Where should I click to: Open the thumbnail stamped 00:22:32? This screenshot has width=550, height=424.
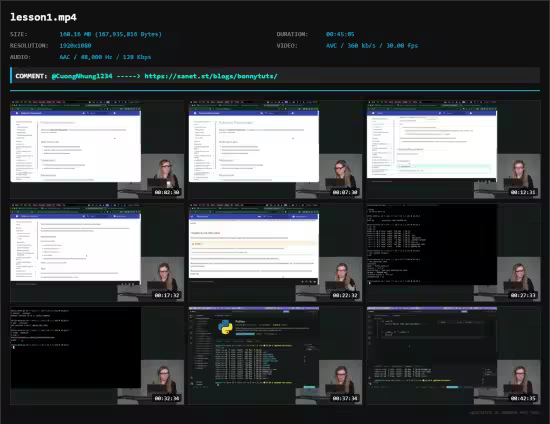tap(275, 253)
